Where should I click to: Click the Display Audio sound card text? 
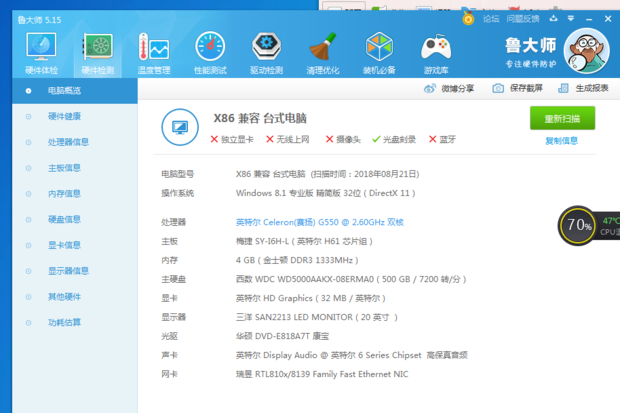352,355
